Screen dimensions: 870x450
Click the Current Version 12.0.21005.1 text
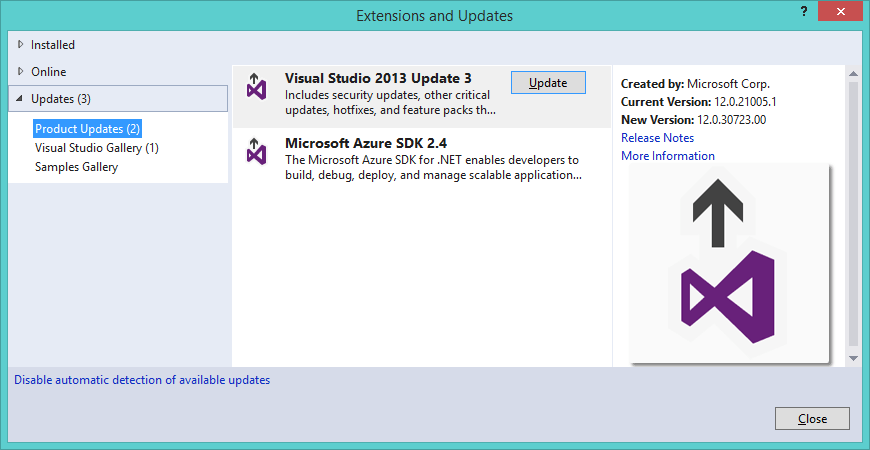tap(699, 102)
